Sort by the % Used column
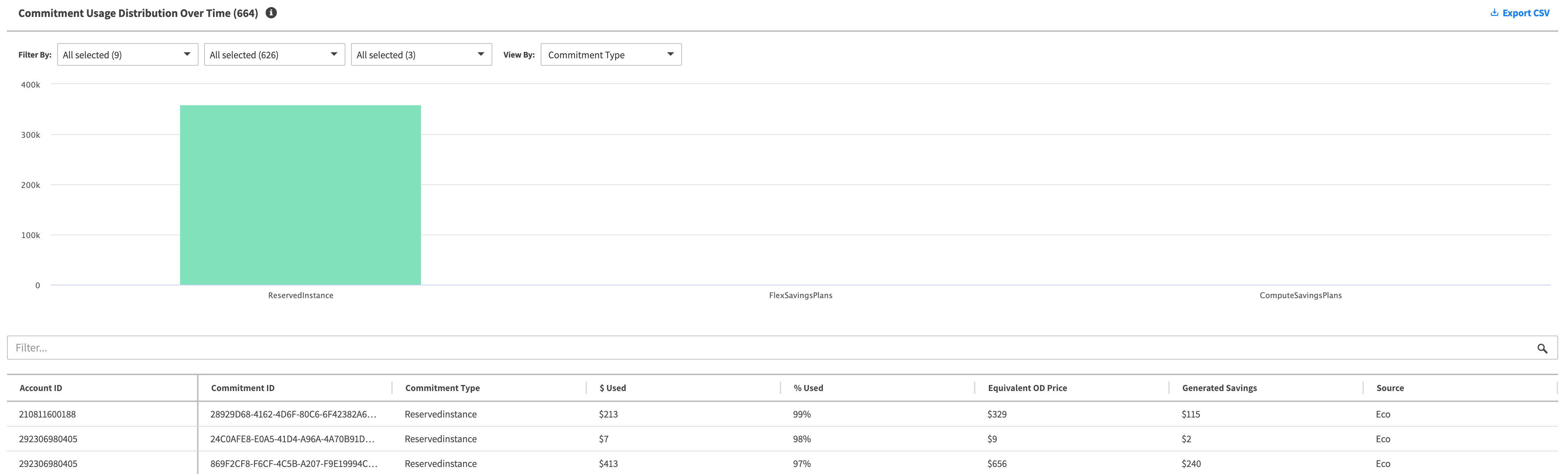1568x474 pixels. [808, 388]
